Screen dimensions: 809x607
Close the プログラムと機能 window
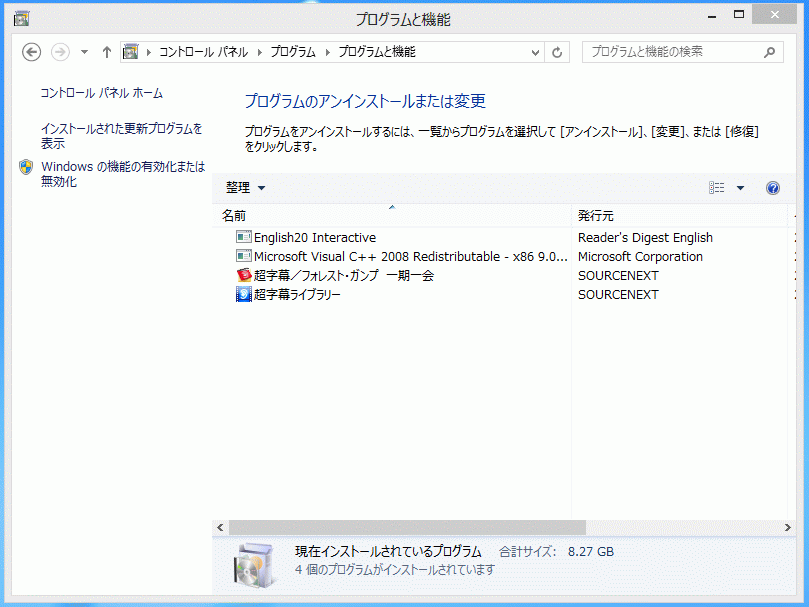coord(774,15)
